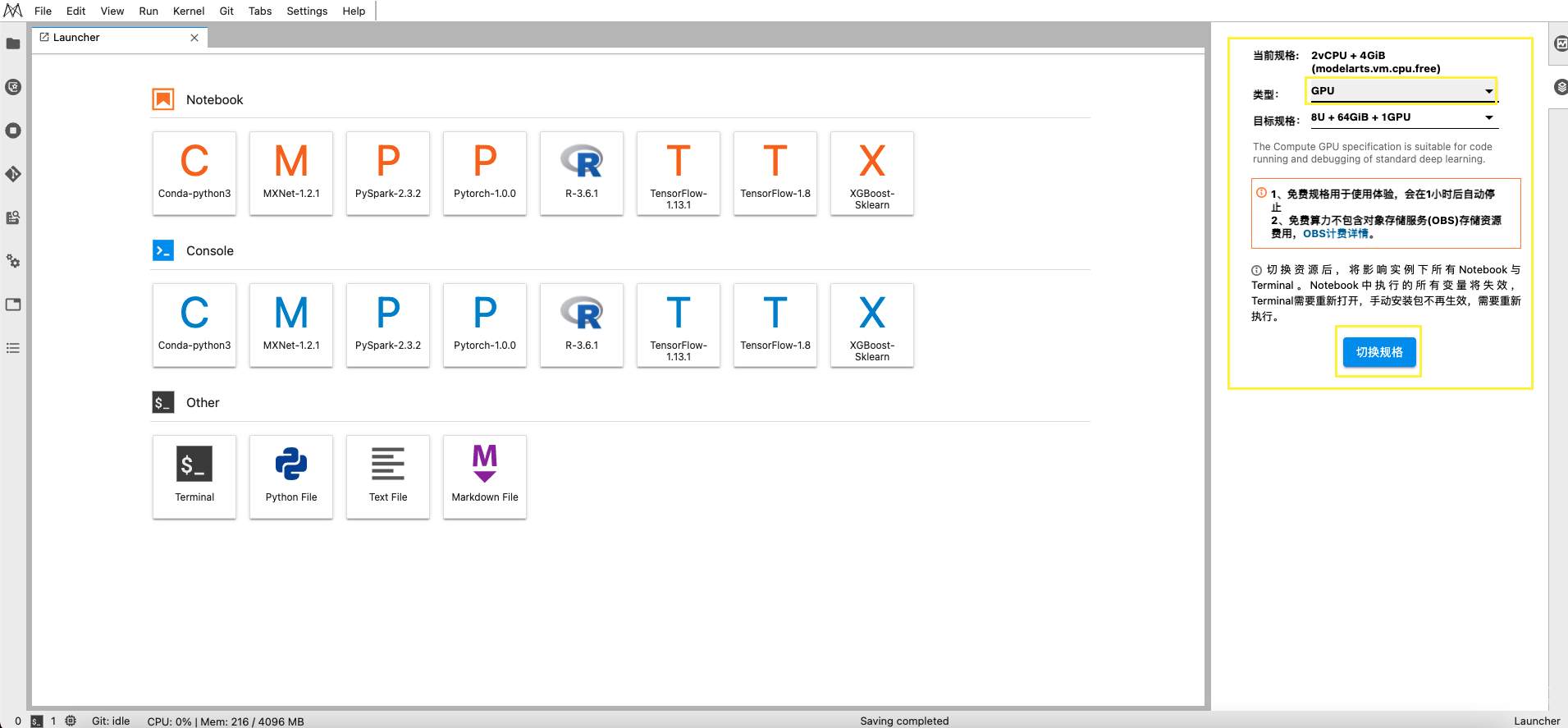The image size is (1568, 728).
Task: Launch R-3.6.1 notebook
Action: coord(582,173)
